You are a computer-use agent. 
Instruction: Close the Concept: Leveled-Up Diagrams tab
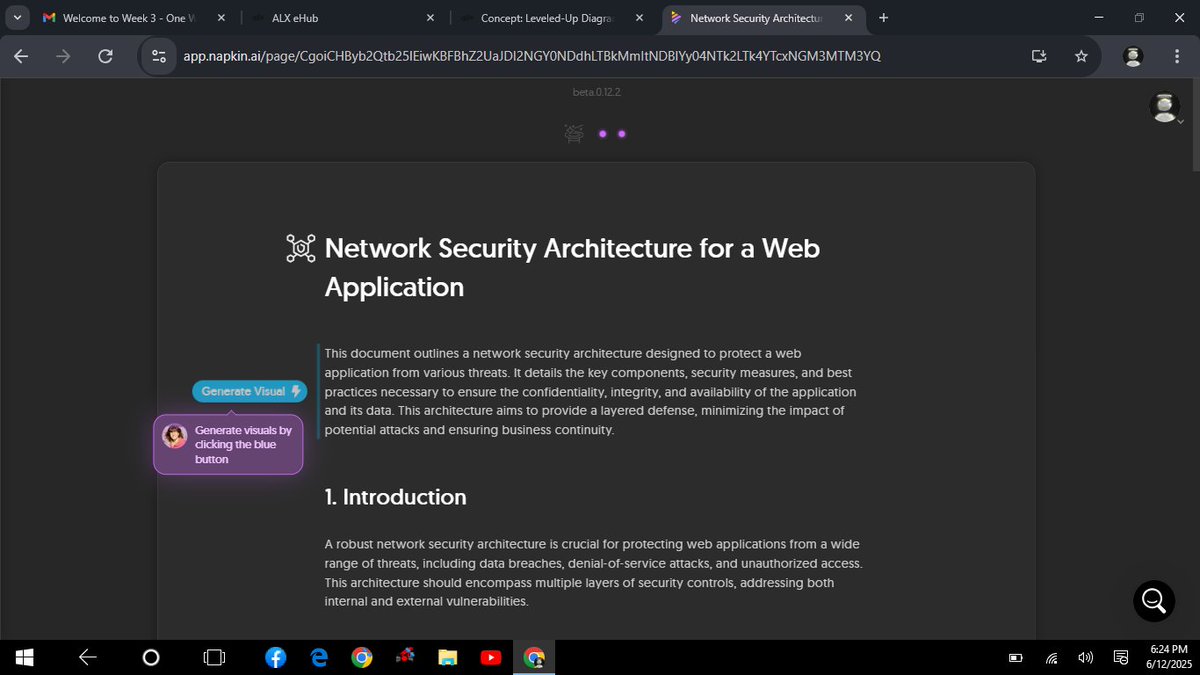tap(639, 18)
